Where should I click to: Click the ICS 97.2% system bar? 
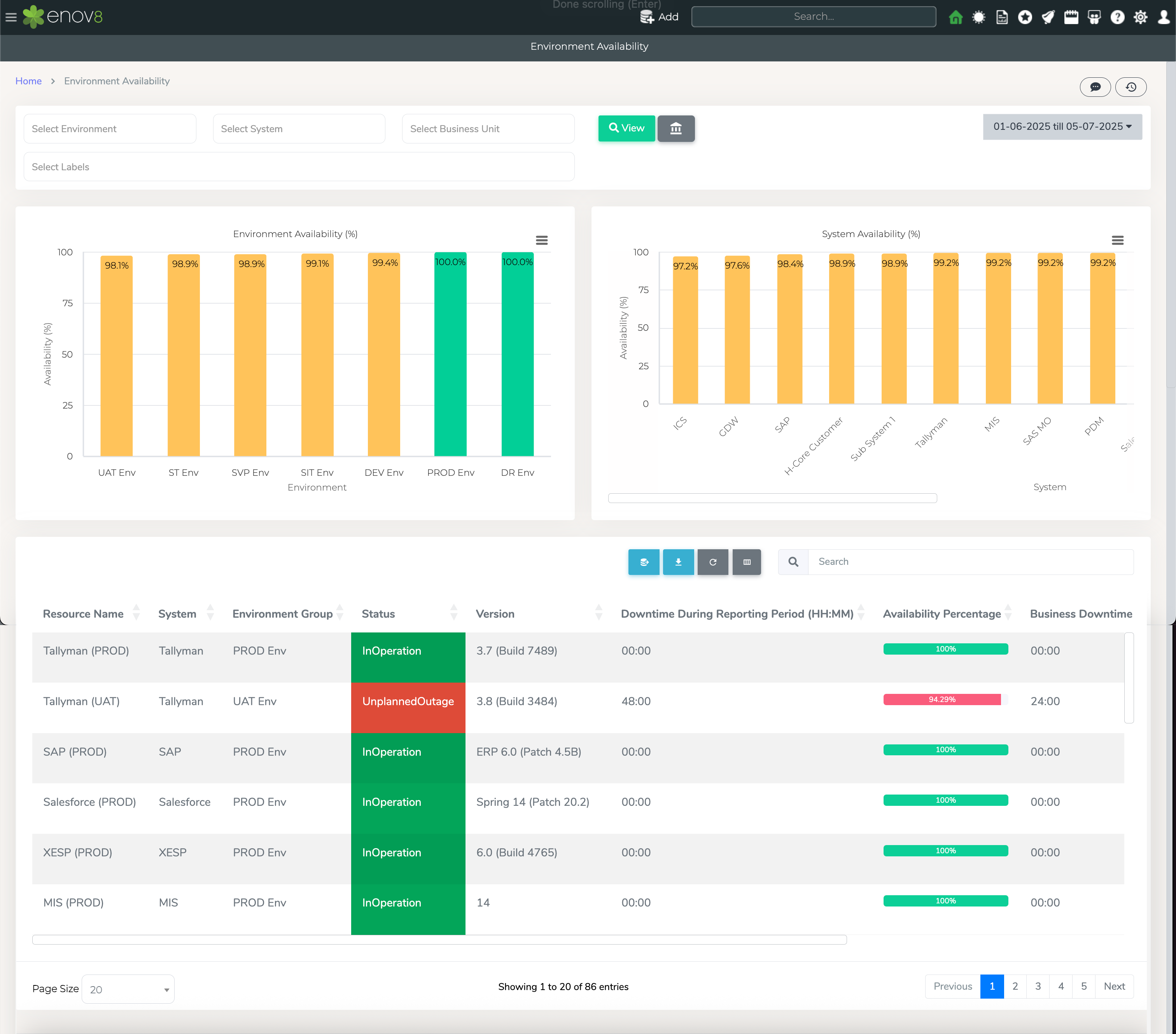click(x=685, y=330)
